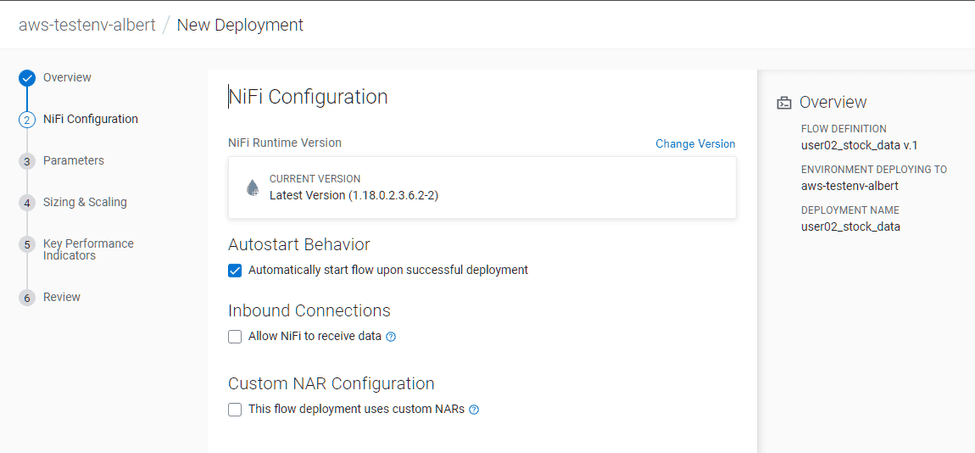Image resolution: width=975 pixels, height=453 pixels.
Task: Uncheck Automatically start flow upon successful deployment
Action: [x=234, y=270]
